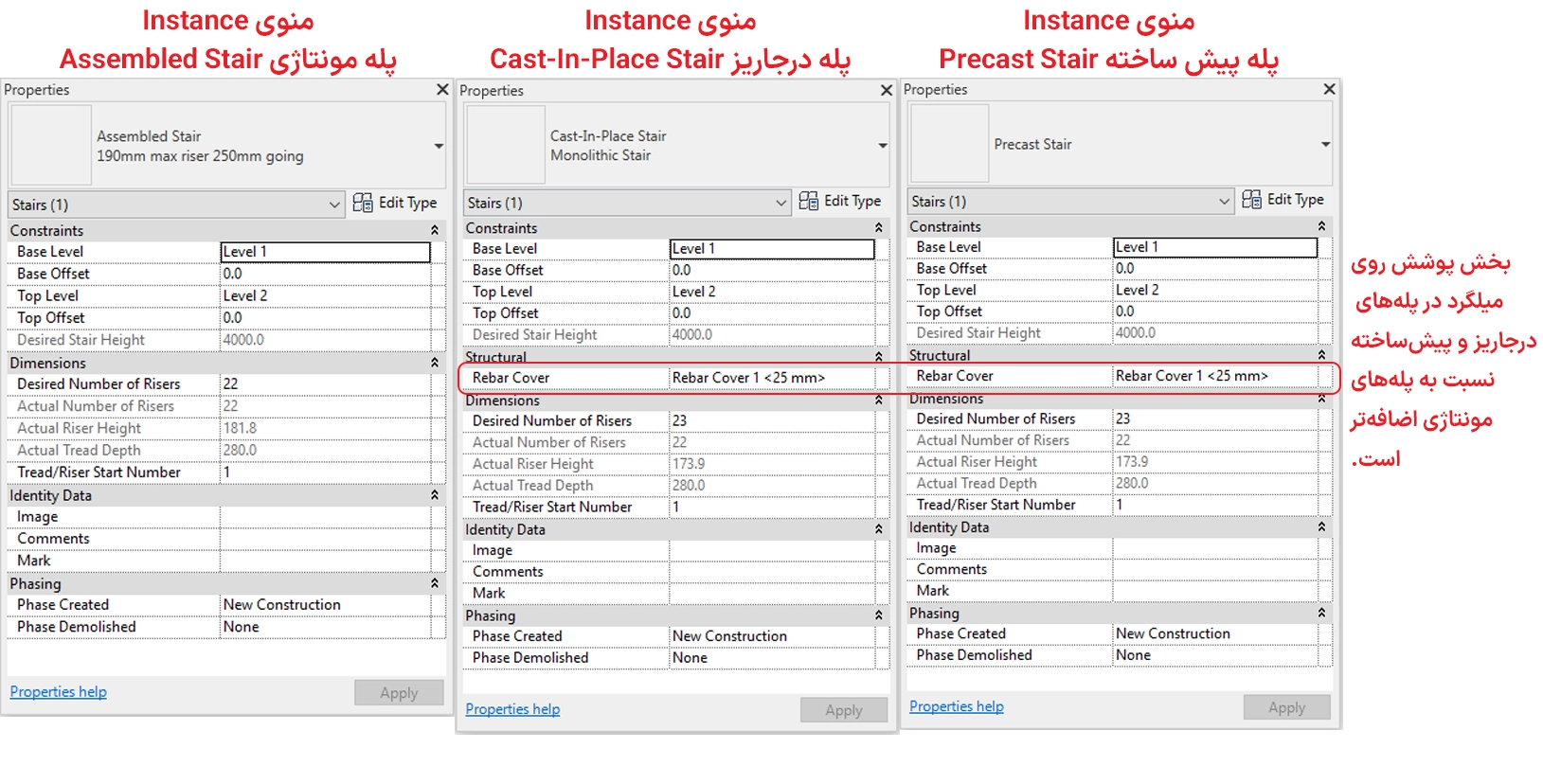Viewport: 1543px width, 784px height.
Task: Close the Cast-In-Place Stair Properties panel
Action: 886,91
